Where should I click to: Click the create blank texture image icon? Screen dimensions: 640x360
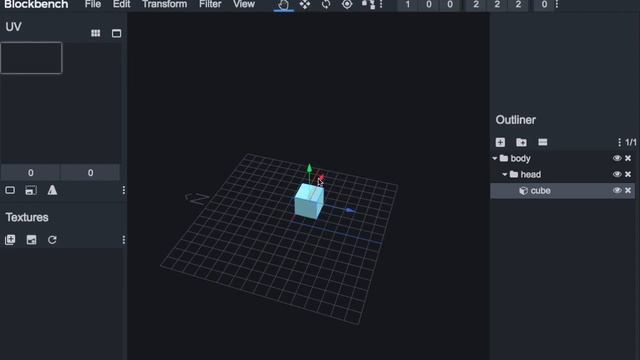tap(31, 240)
